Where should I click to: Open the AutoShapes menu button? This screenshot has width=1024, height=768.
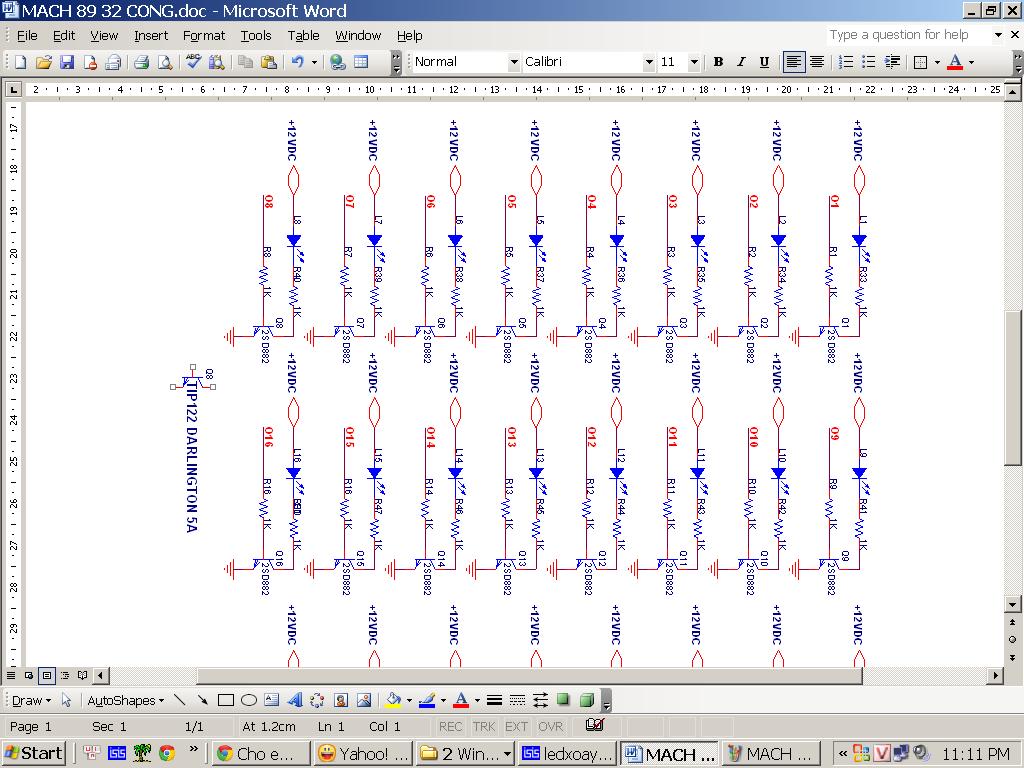(124, 700)
